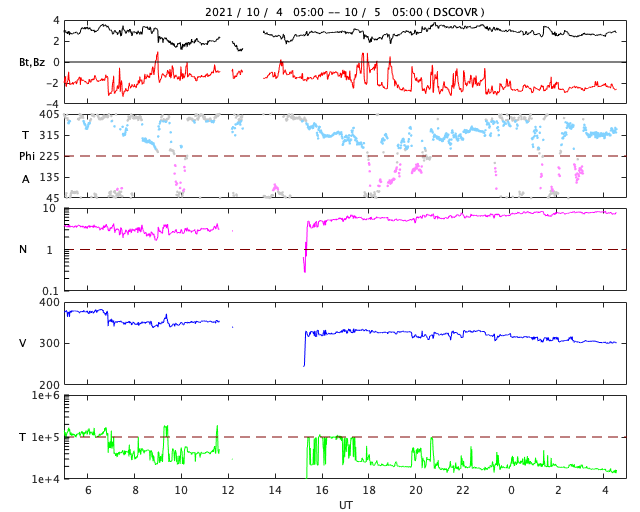This screenshot has height=512, width=640.
Task: Click the Bt,Bz axis label
Action: point(32,62)
